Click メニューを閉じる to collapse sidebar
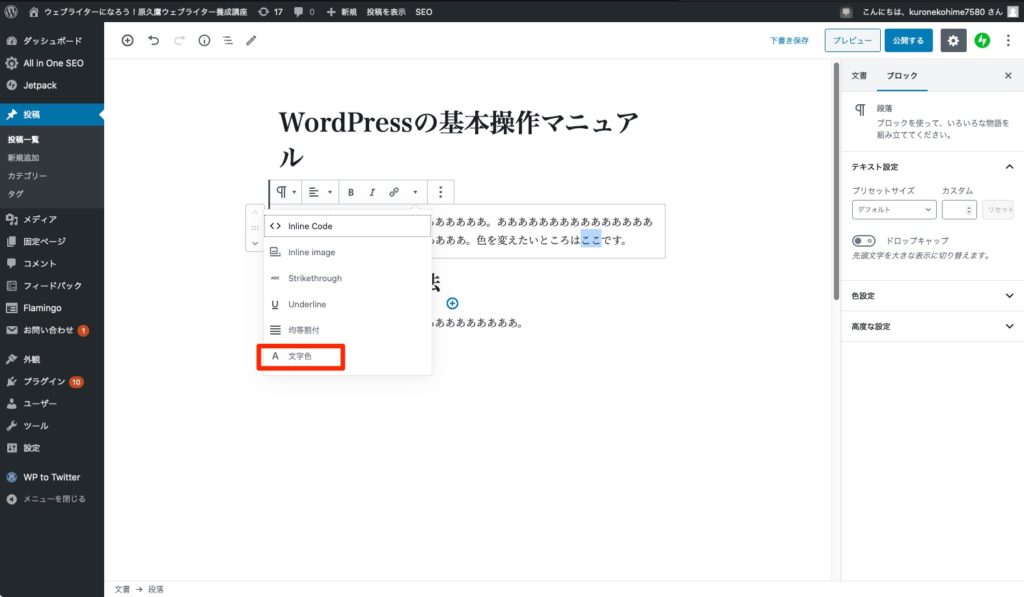 [x=52, y=499]
